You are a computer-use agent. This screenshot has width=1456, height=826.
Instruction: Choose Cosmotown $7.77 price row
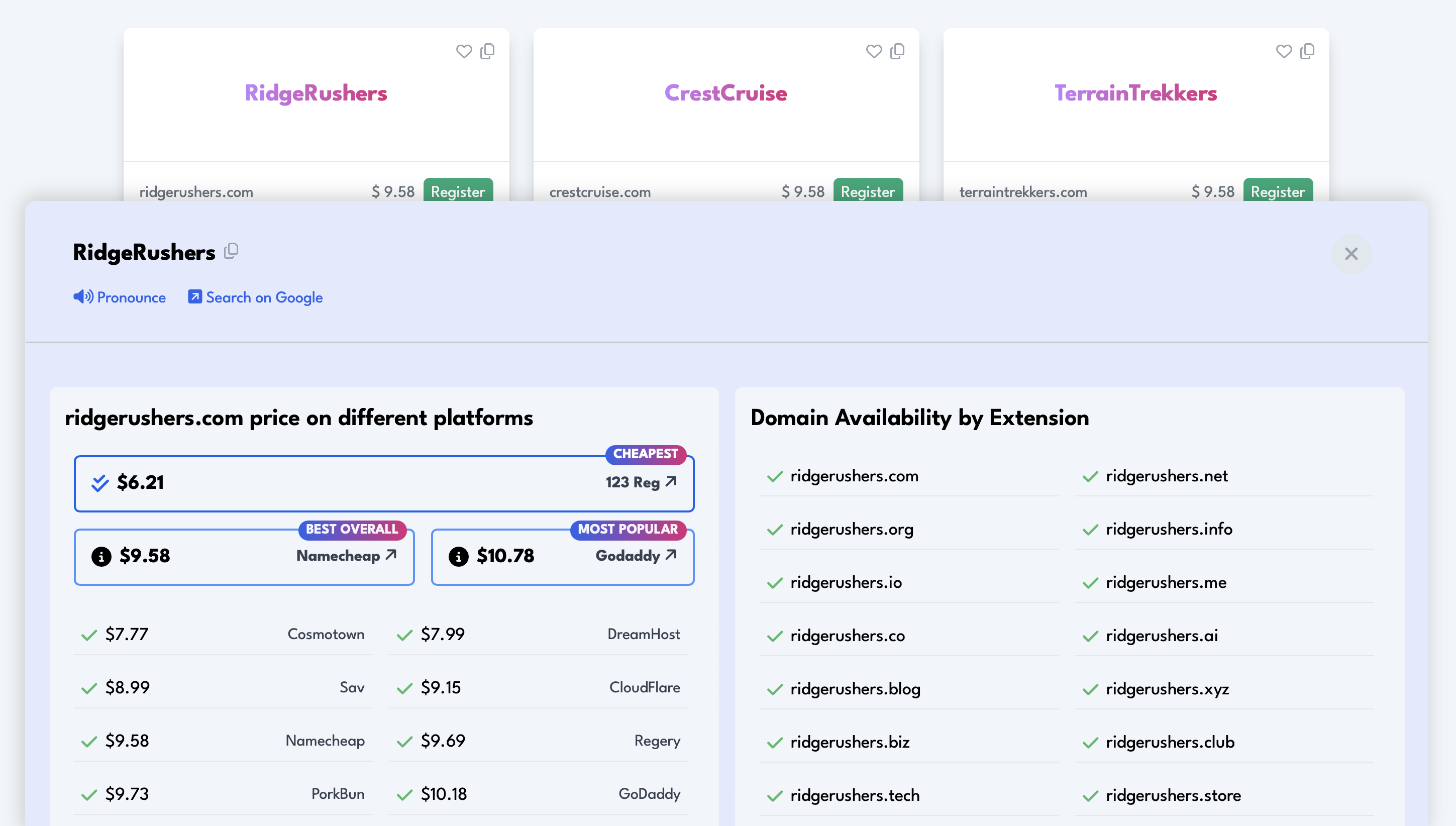pos(224,634)
